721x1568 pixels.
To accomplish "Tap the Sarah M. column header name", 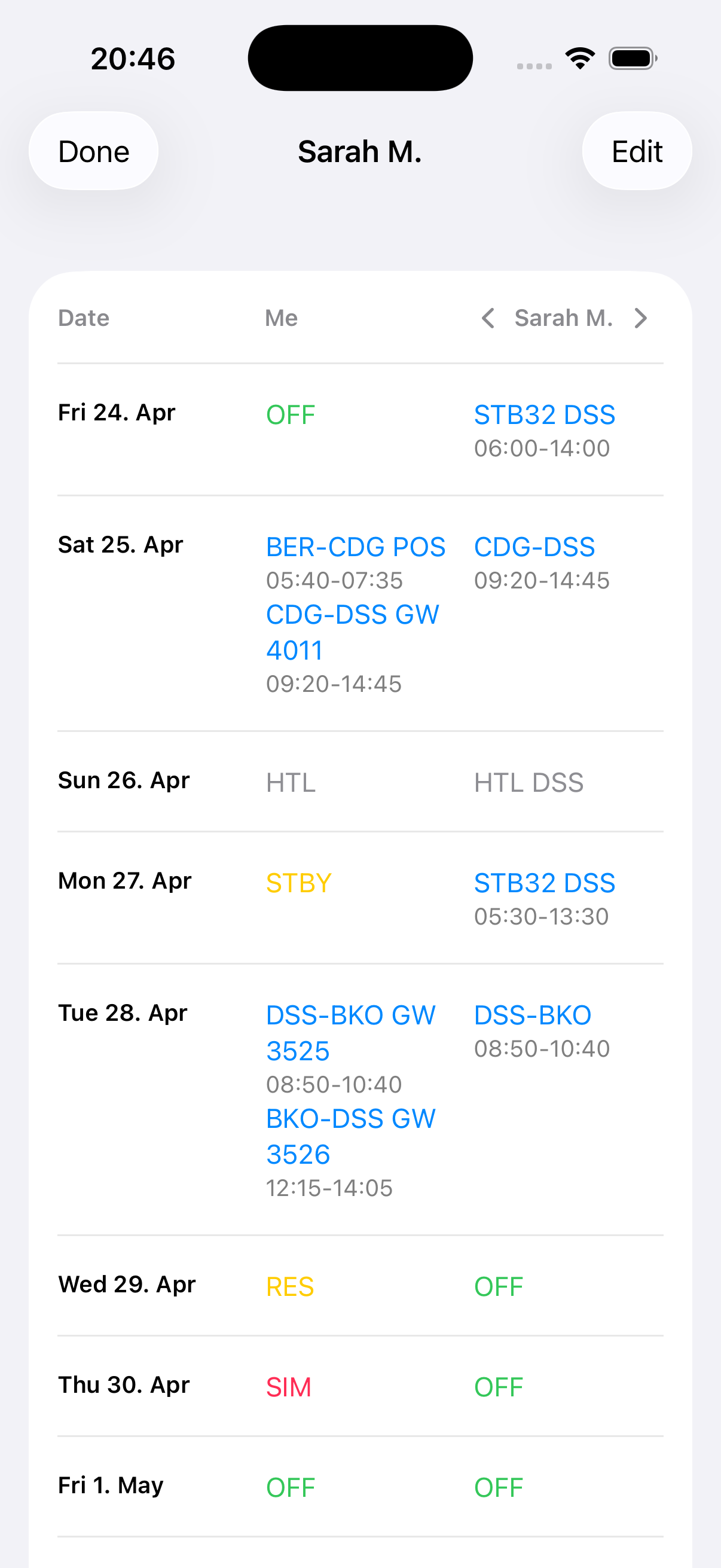I will [563, 318].
